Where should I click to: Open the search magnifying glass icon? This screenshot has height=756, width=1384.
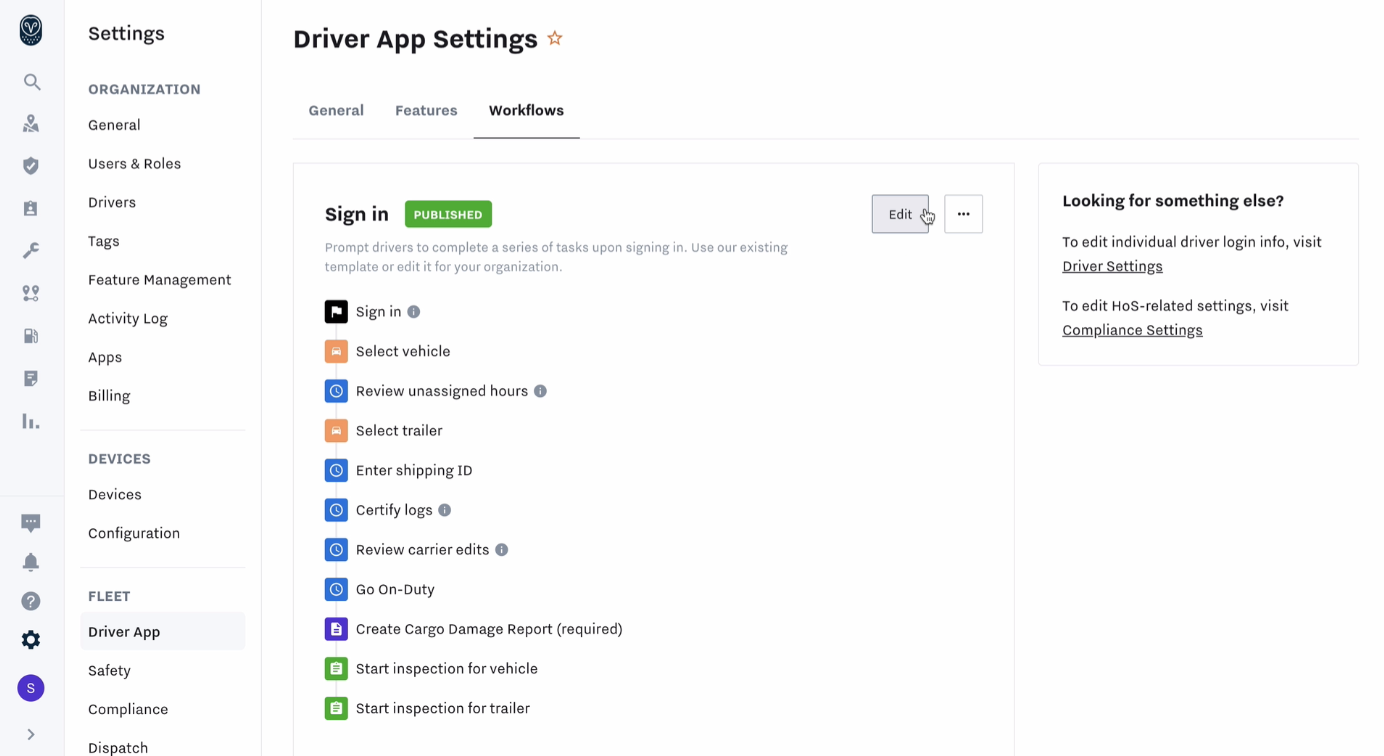click(31, 82)
